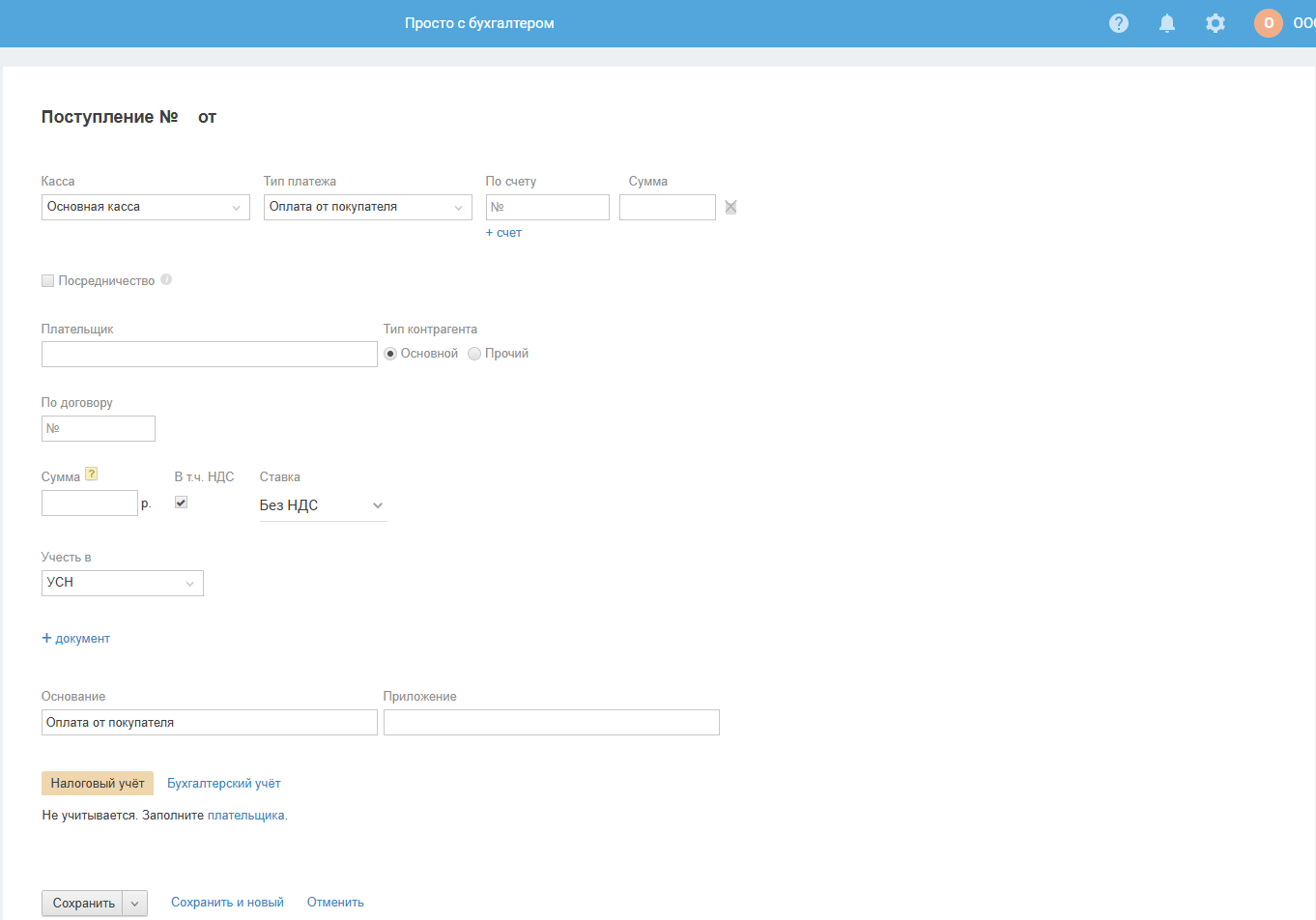Image resolution: width=1316 pixels, height=920 pixels.
Task: Expand the Ставка НДС dropdown
Action: [x=323, y=505]
